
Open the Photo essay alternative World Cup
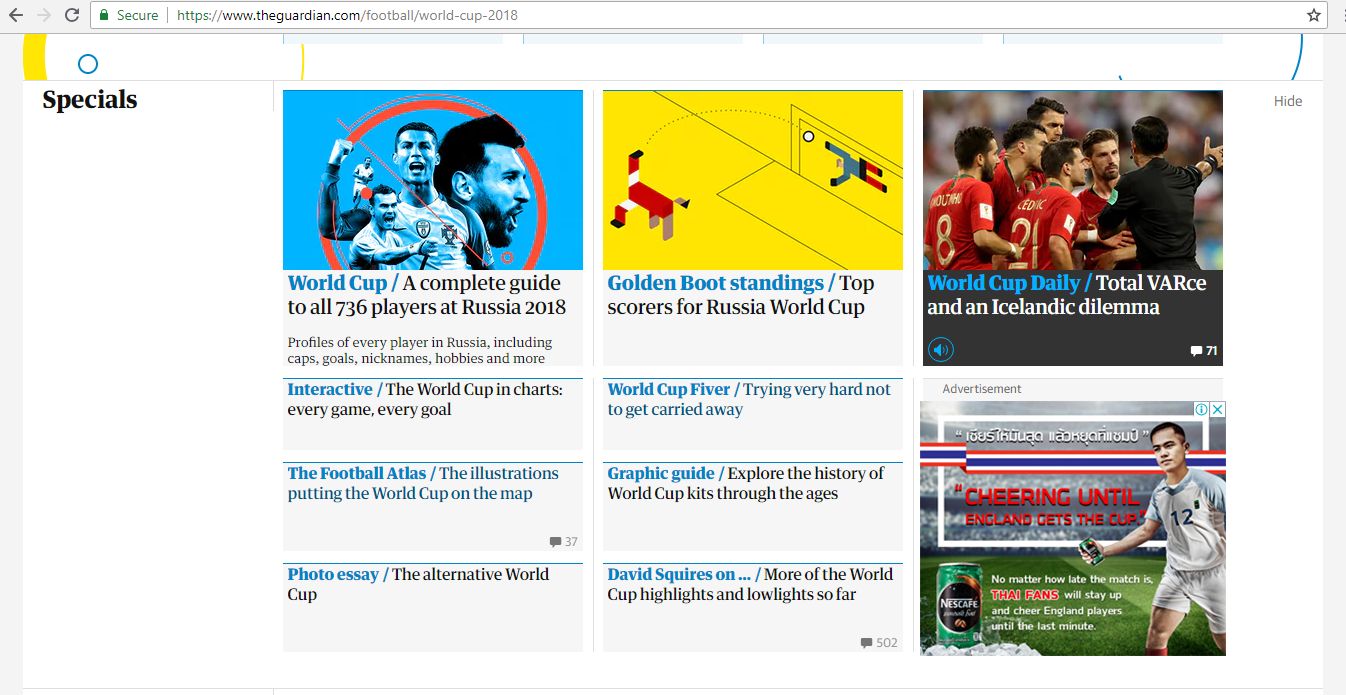pos(417,584)
